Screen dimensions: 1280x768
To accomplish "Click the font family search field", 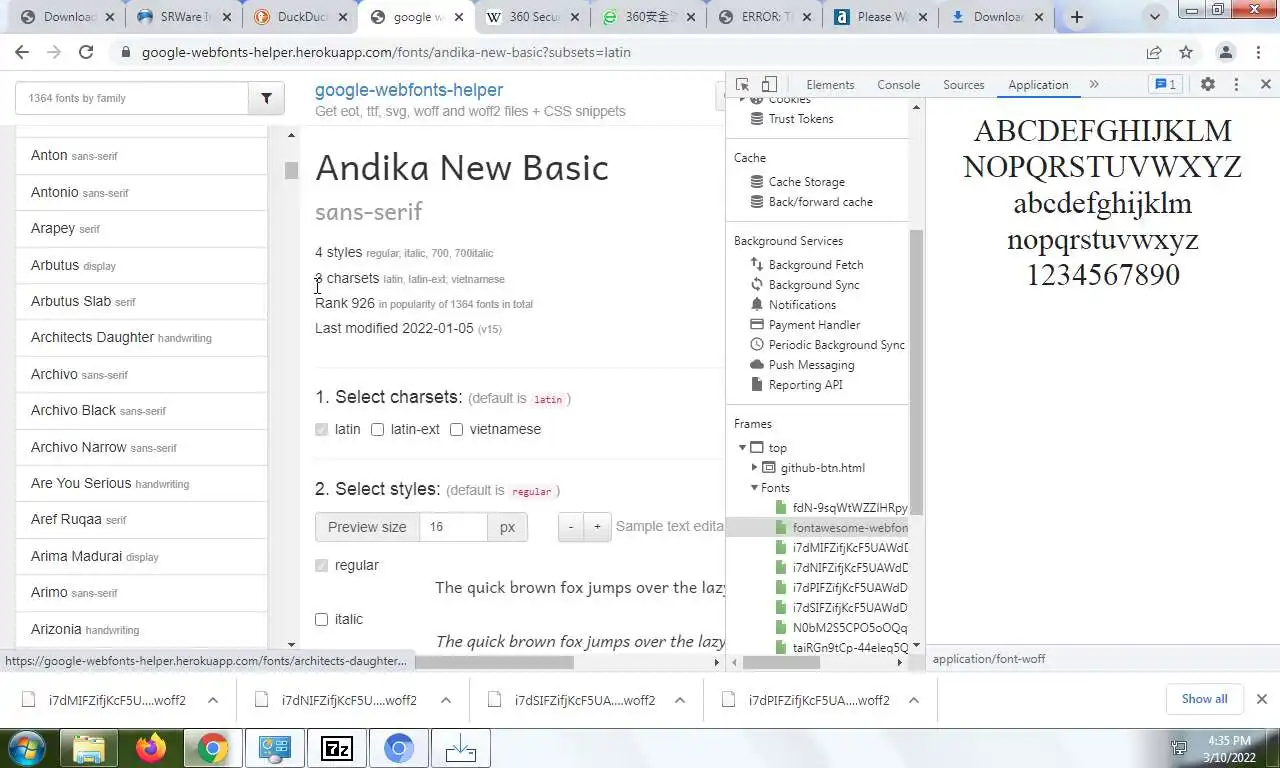I will [132, 98].
